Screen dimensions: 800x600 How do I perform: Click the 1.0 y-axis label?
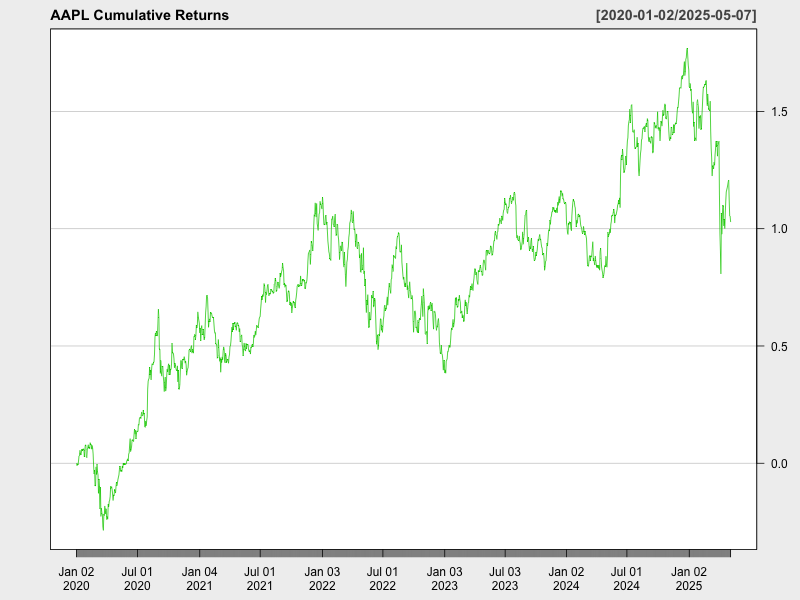coord(779,229)
